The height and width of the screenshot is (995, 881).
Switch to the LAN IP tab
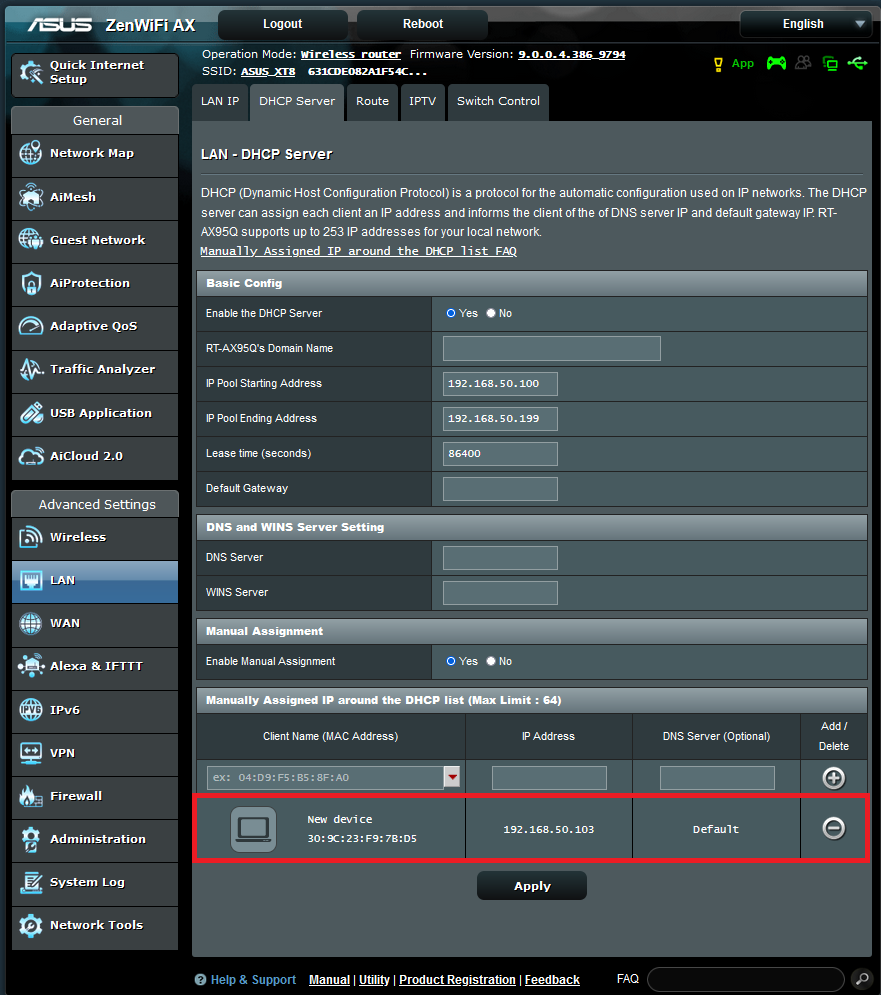[x=220, y=101]
